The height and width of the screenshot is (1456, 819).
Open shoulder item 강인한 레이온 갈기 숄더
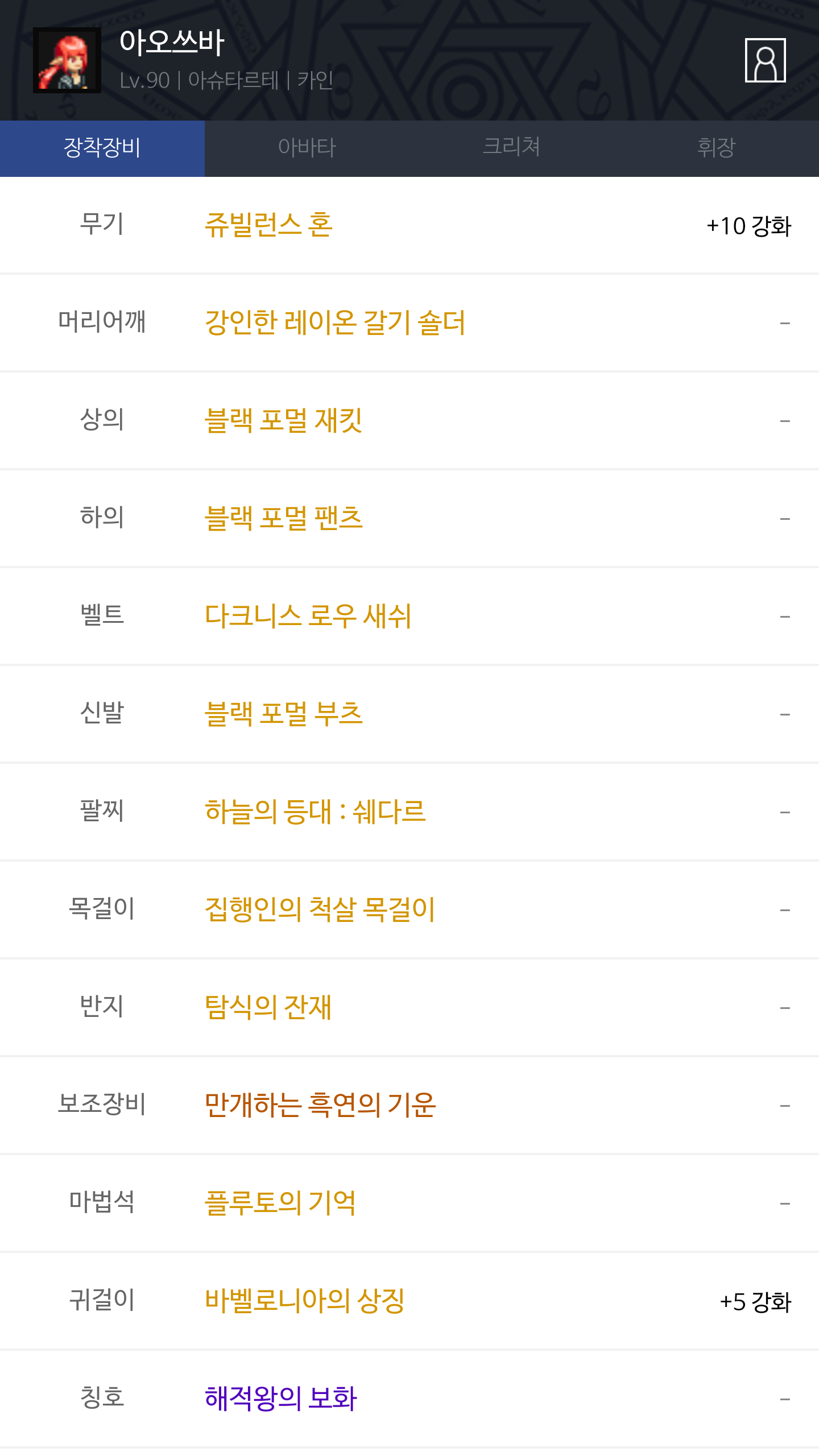click(335, 323)
